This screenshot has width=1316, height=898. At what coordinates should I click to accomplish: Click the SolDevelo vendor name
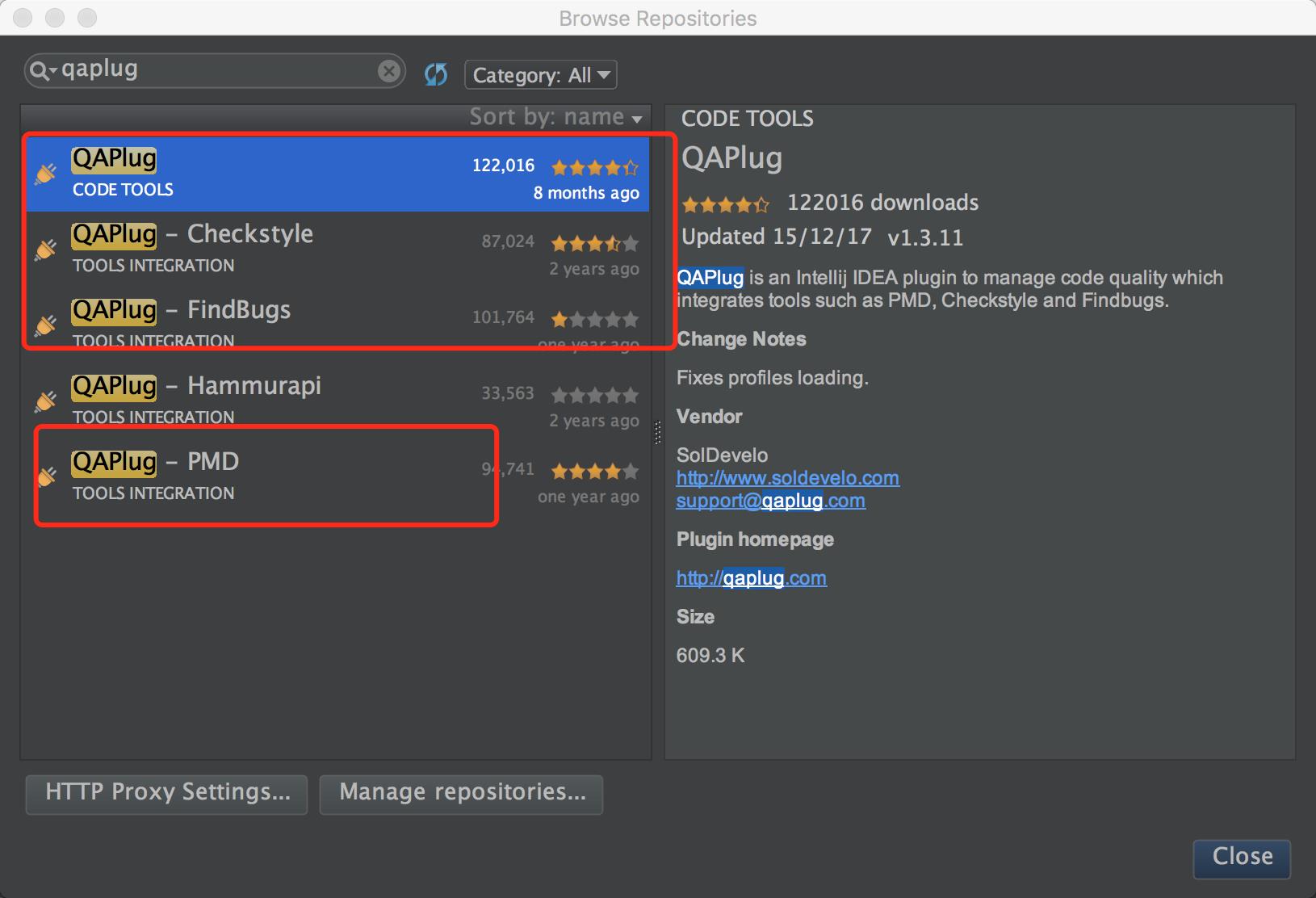point(723,455)
